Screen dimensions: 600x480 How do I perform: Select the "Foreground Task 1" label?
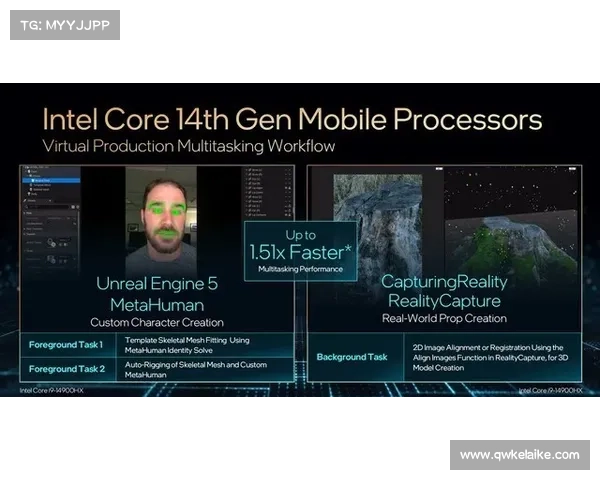(x=66, y=345)
